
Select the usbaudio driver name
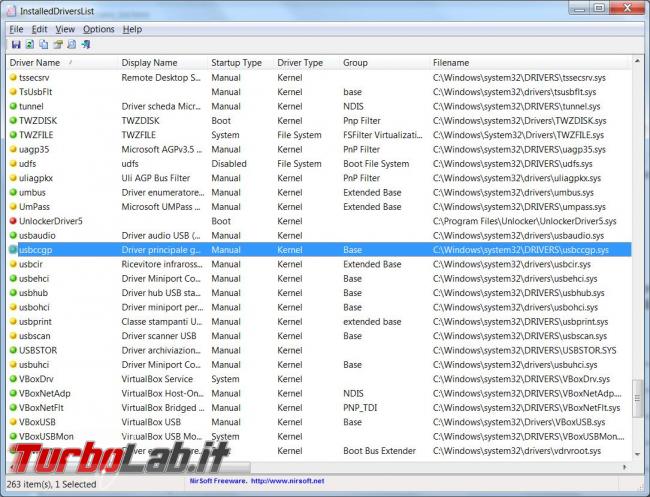pos(37,235)
